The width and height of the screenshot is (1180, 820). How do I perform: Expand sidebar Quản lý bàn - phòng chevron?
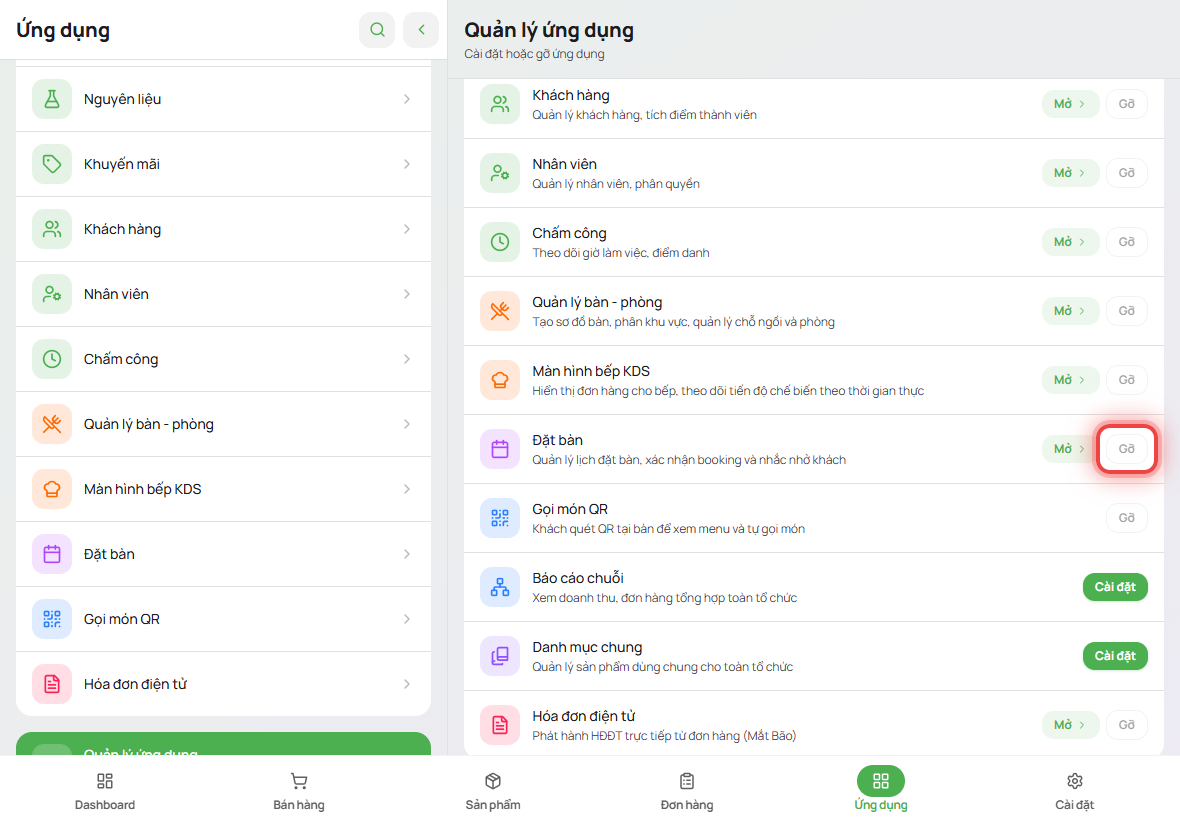click(406, 424)
